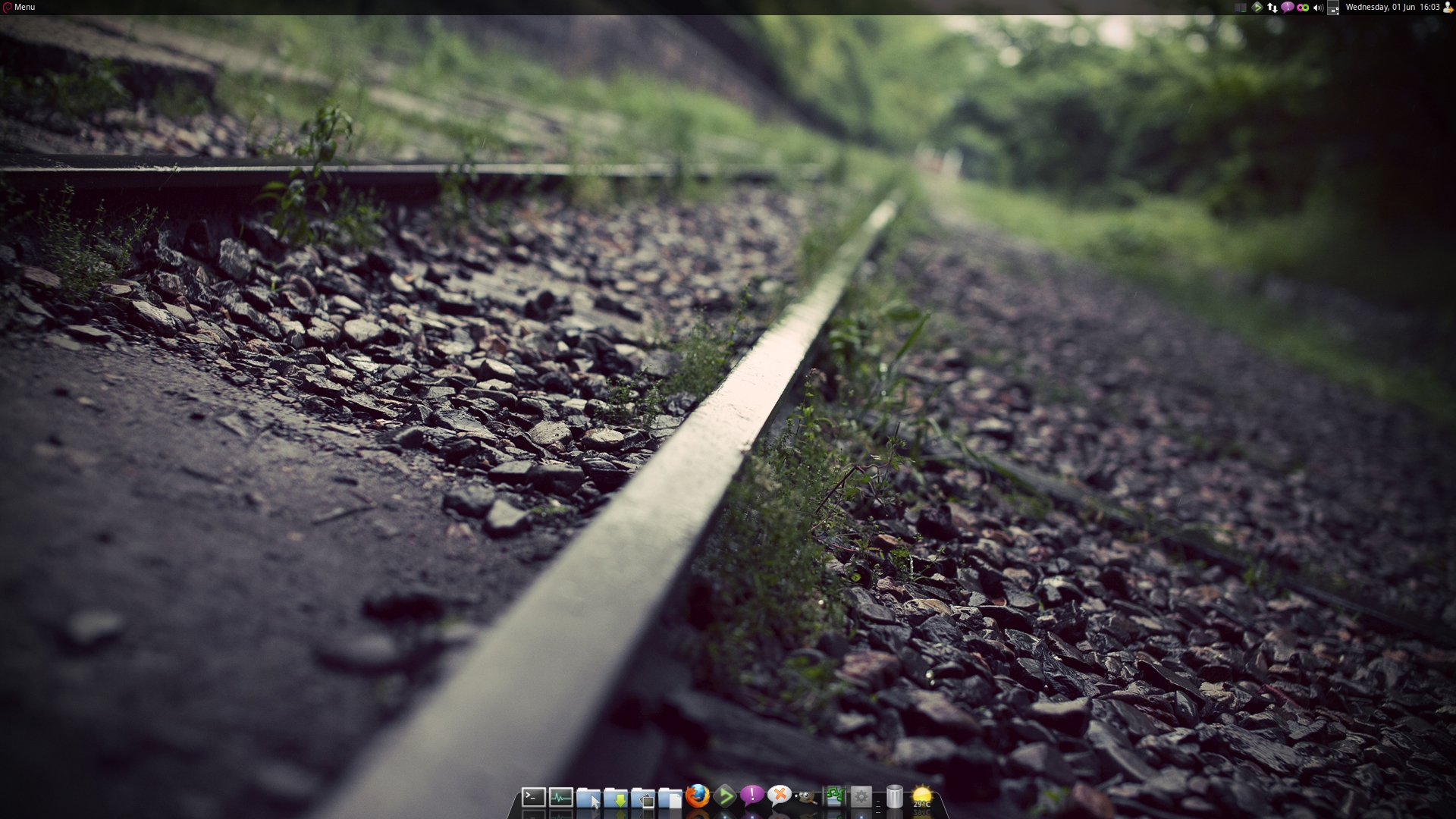
Task: Open the network up/down arrows indicator
Action: point(1272,8)
